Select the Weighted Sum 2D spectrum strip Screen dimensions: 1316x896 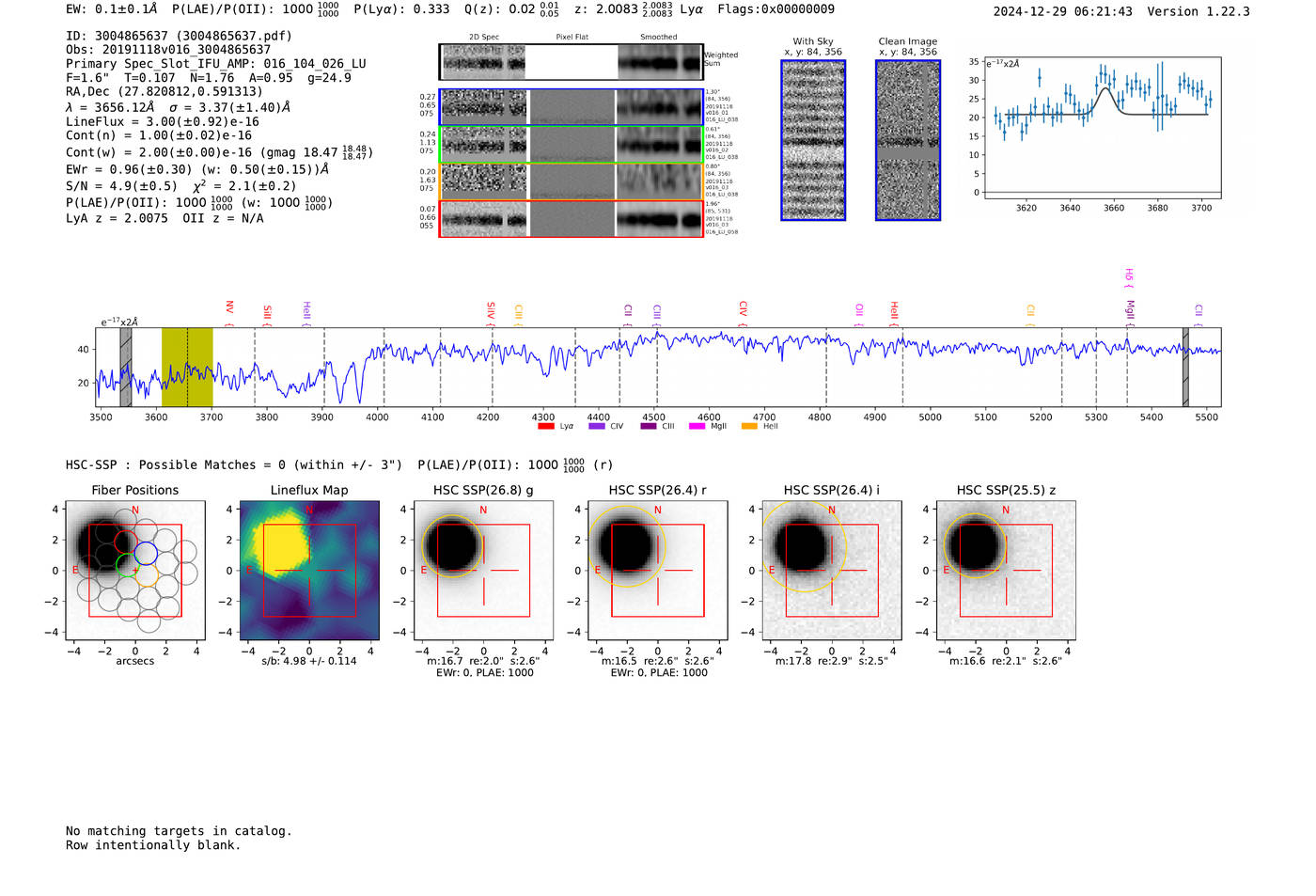pyautogui.click(x=571, y=62)
